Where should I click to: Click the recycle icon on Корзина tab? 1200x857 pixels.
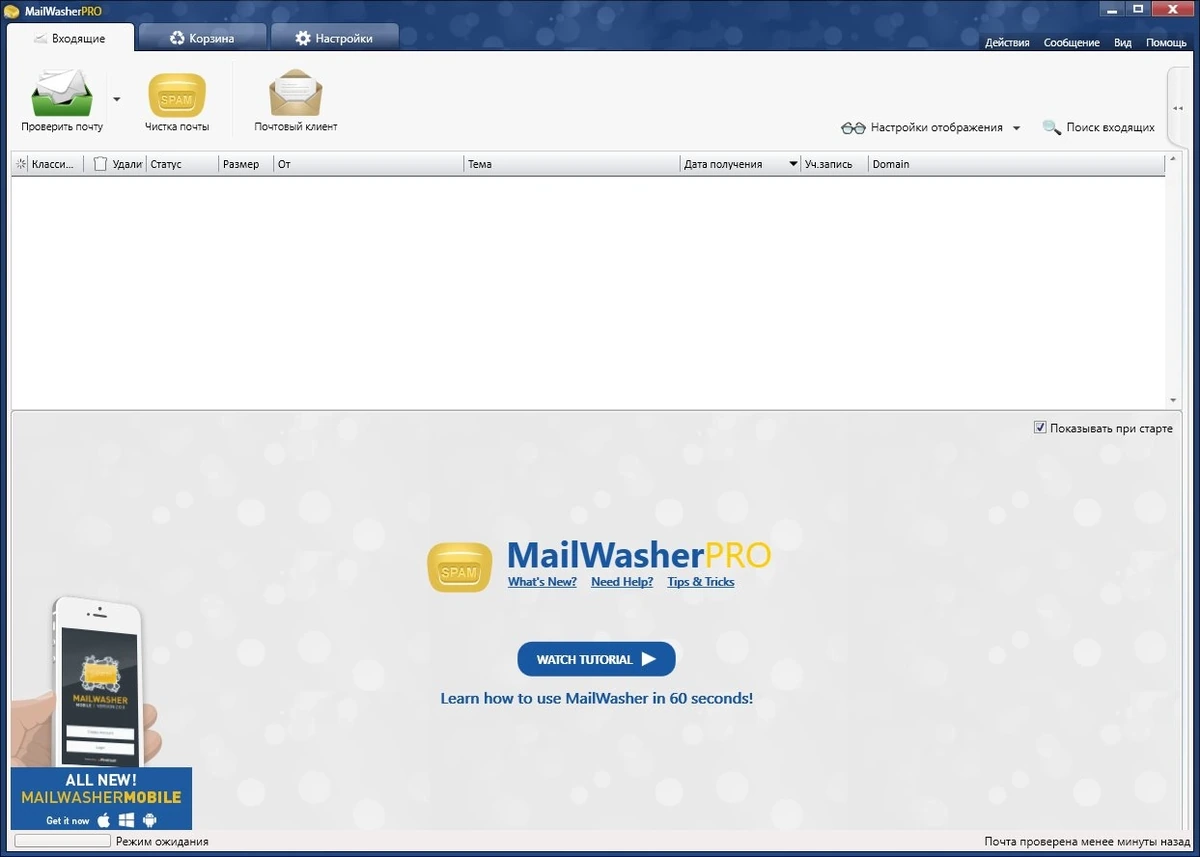tap(178, 38)
